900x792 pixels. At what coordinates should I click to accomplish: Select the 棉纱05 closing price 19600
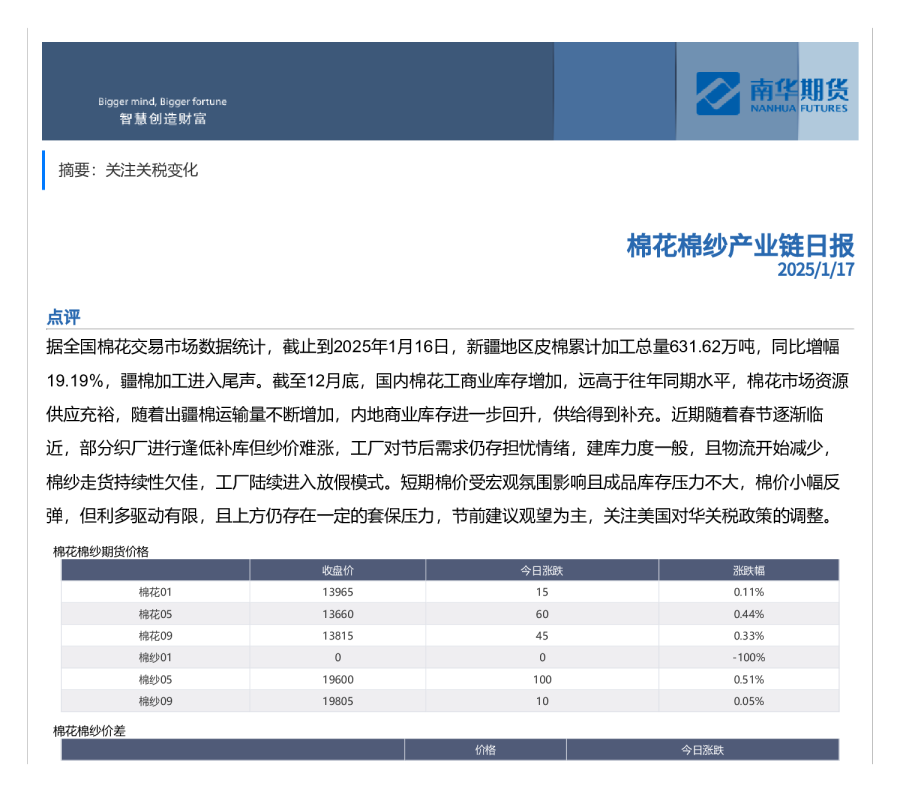pyautogui.click(x=337, y=680)
